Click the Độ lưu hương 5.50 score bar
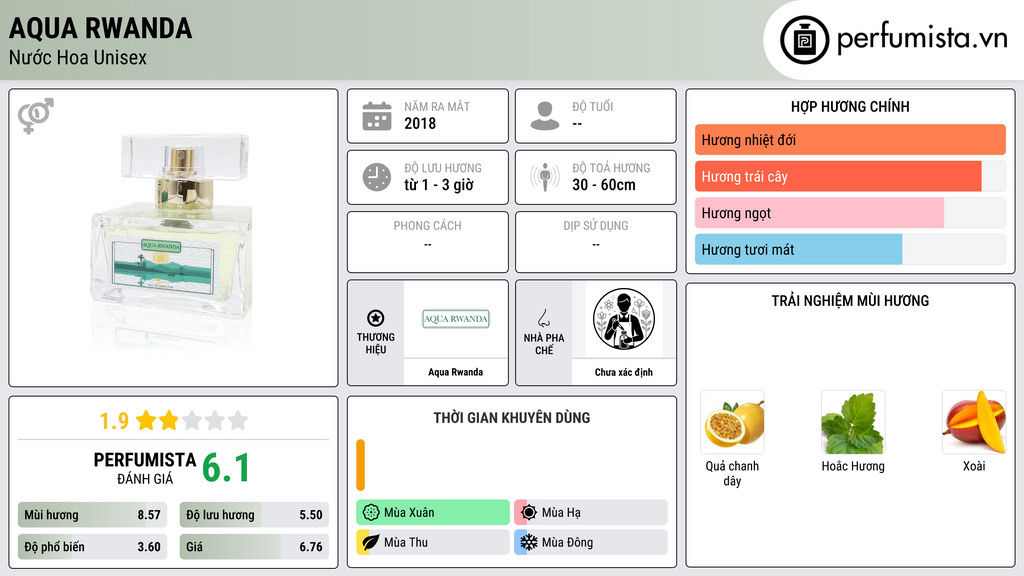 (254, 515)
